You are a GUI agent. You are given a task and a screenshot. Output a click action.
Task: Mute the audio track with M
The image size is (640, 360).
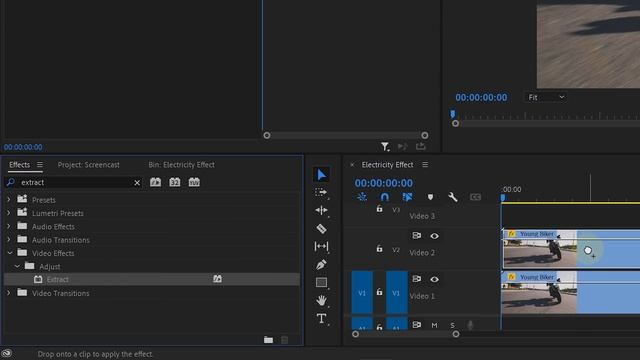point(434,325)
